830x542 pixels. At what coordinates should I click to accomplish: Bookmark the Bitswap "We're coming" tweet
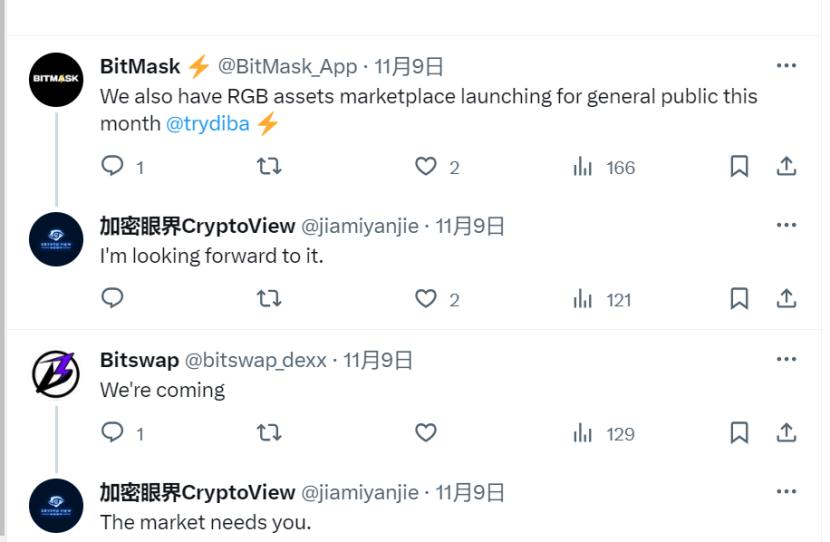coord(739,433)
